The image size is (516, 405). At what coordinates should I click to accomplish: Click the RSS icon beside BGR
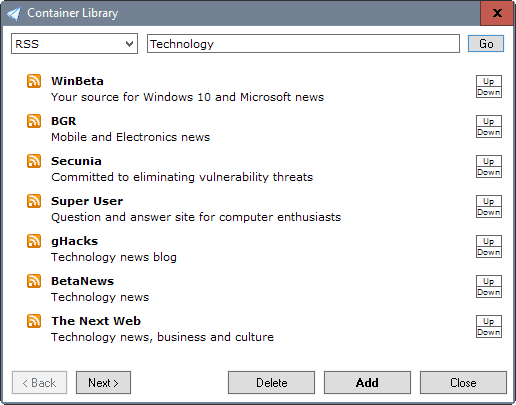coord(34,121)
